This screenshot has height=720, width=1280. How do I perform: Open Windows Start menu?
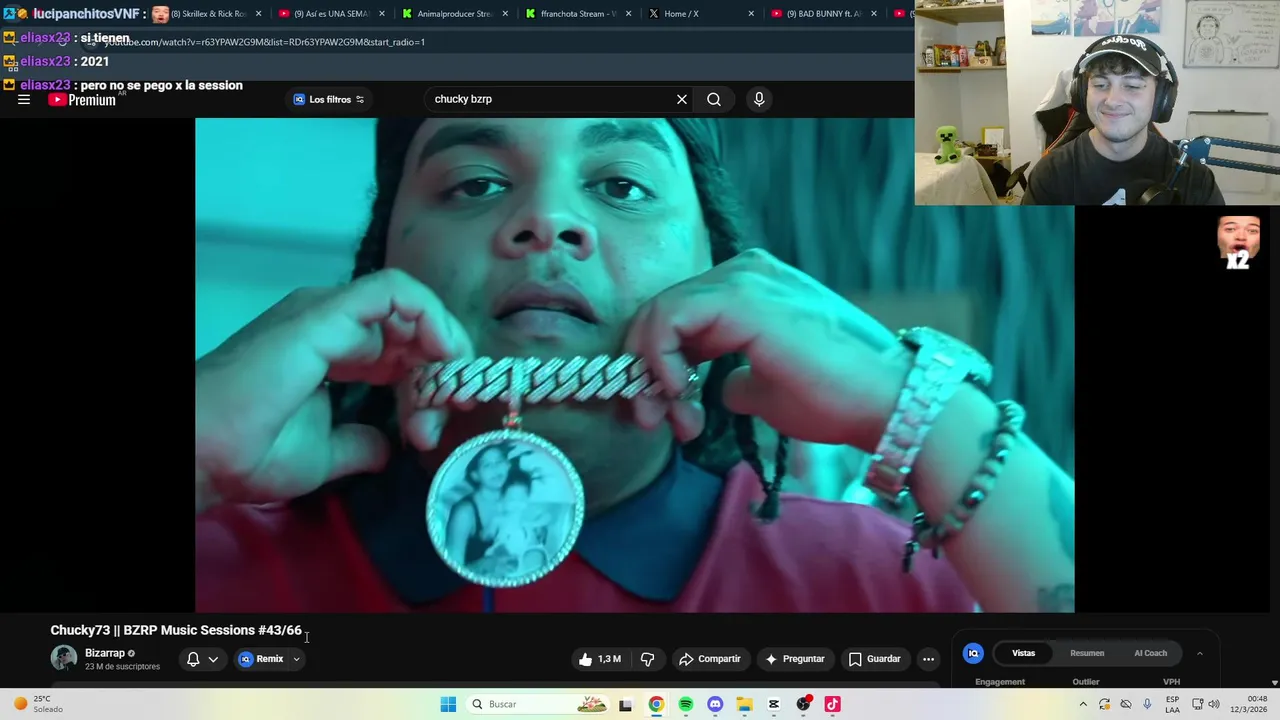point(448,704)
